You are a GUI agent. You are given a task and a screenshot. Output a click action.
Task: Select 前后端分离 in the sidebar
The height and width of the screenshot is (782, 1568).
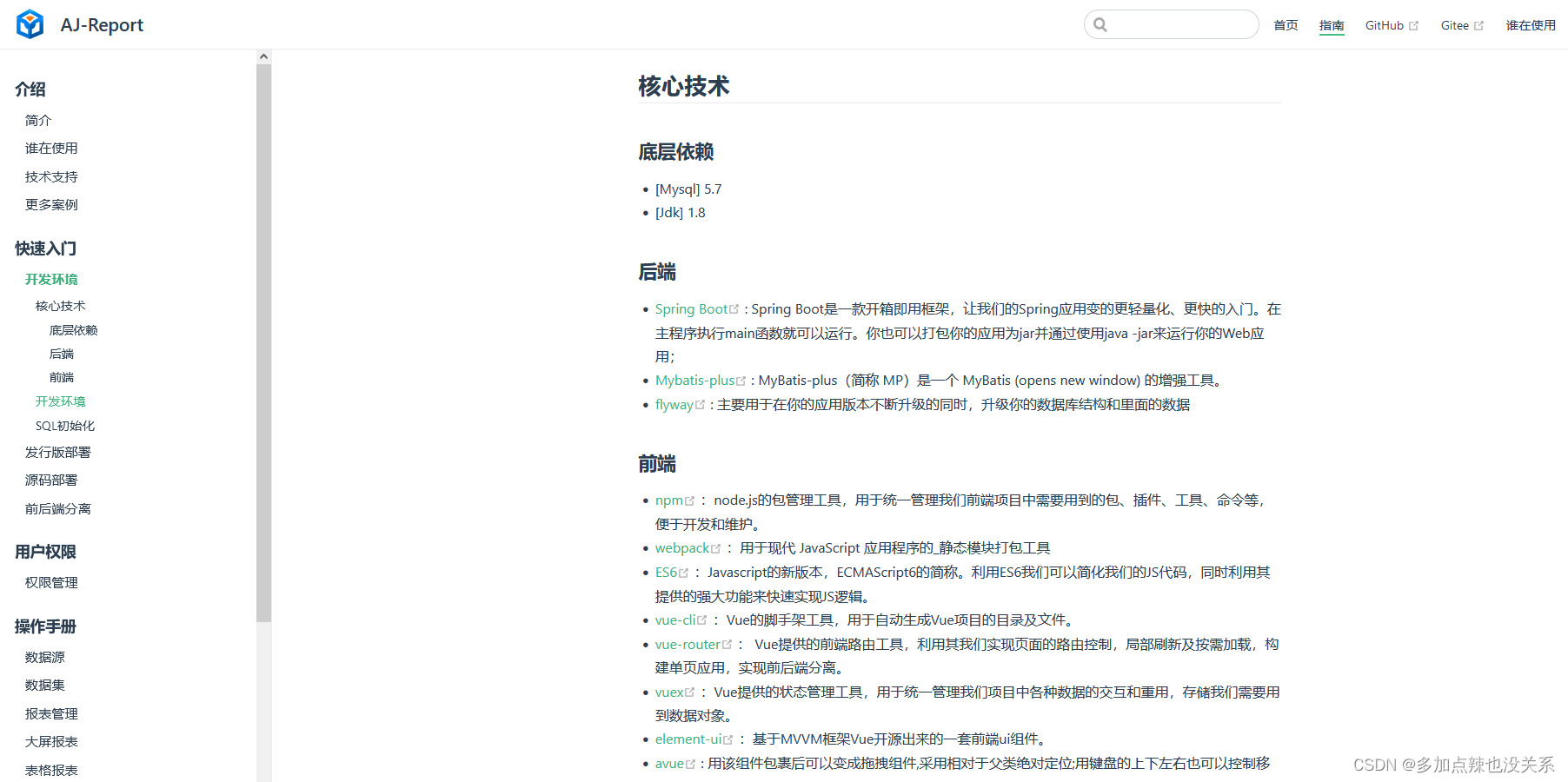57,509
